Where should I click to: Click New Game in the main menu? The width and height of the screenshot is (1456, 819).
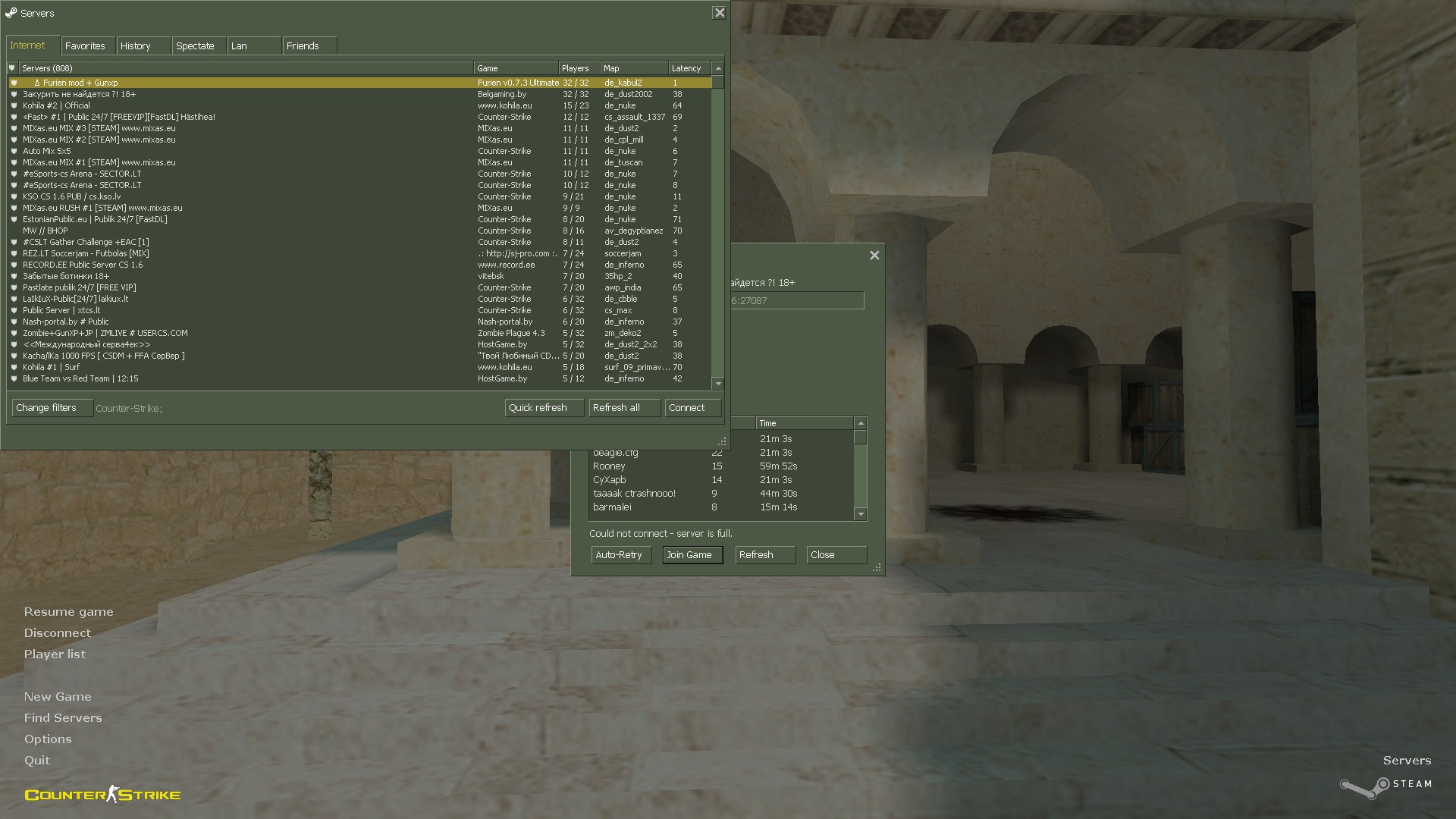tap(58, 697)
